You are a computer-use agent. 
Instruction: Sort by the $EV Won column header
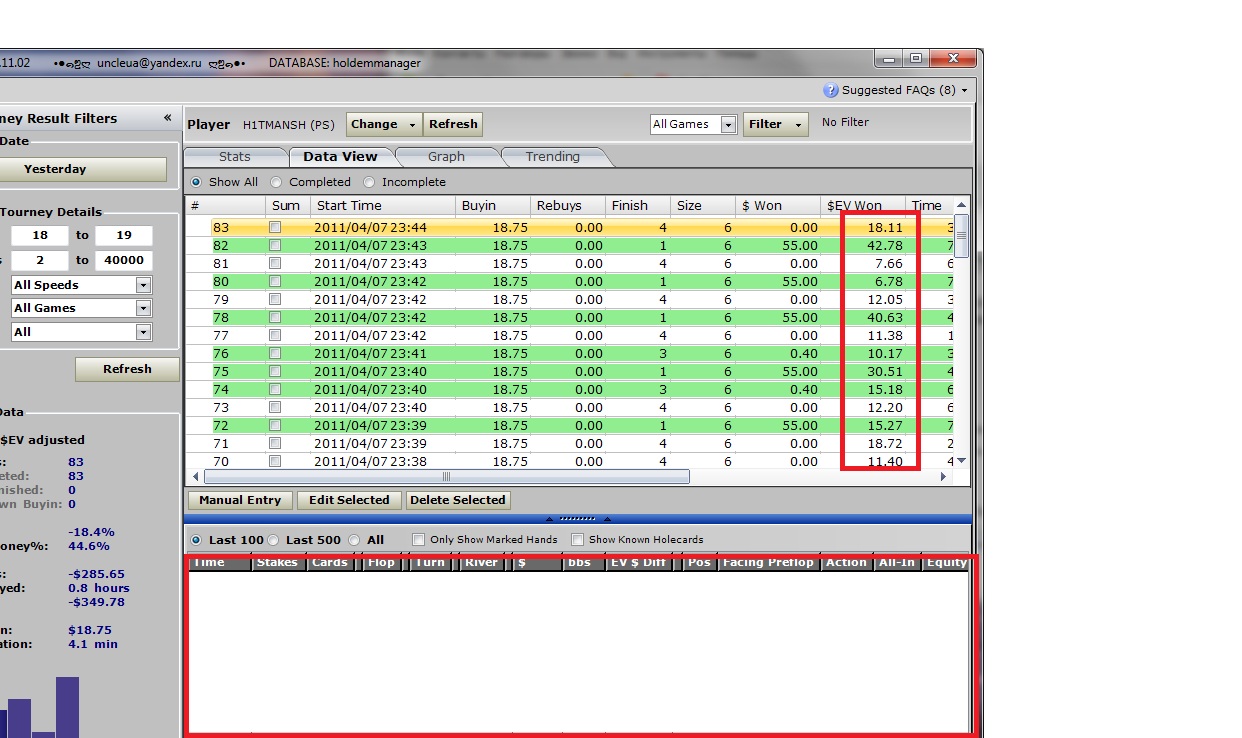tap(854, 206)
